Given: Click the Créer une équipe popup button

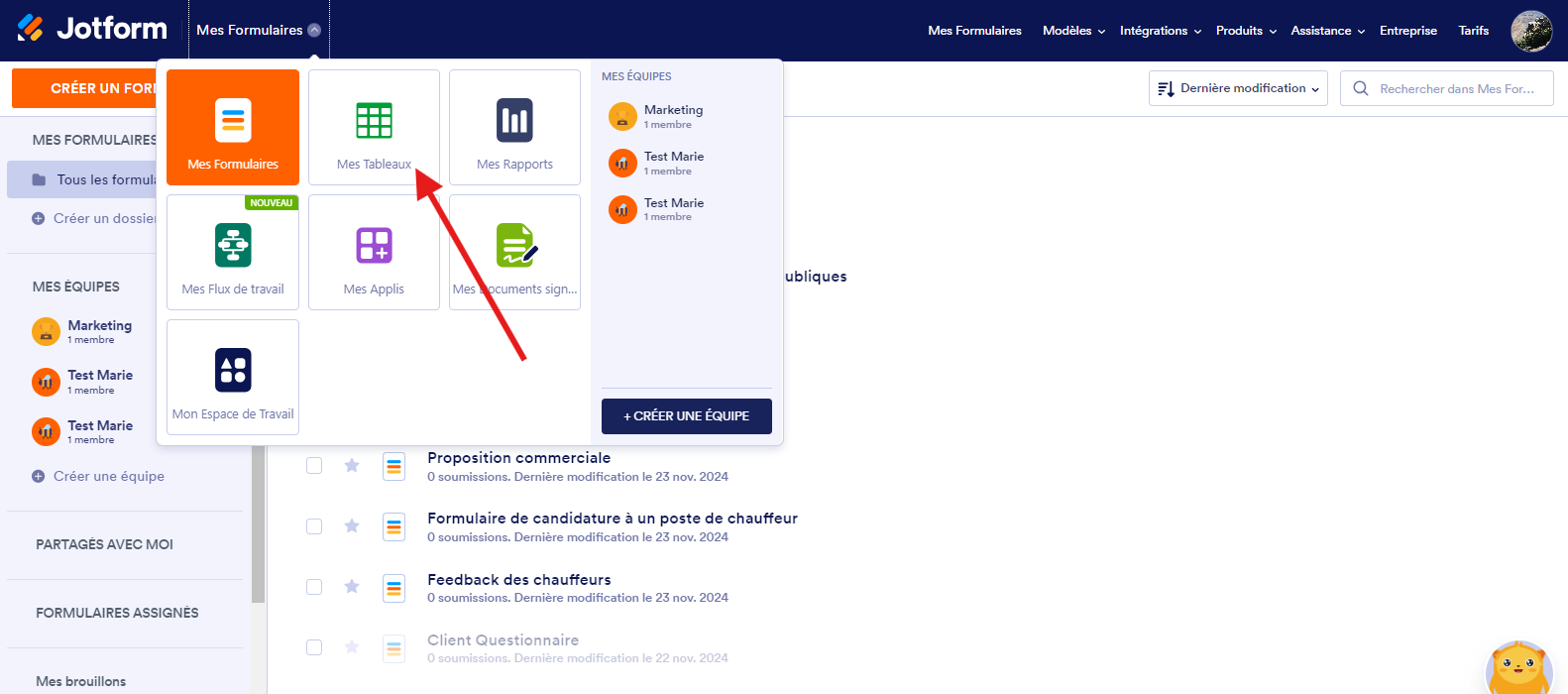Looking at the screenshot, I should point(686,415).
